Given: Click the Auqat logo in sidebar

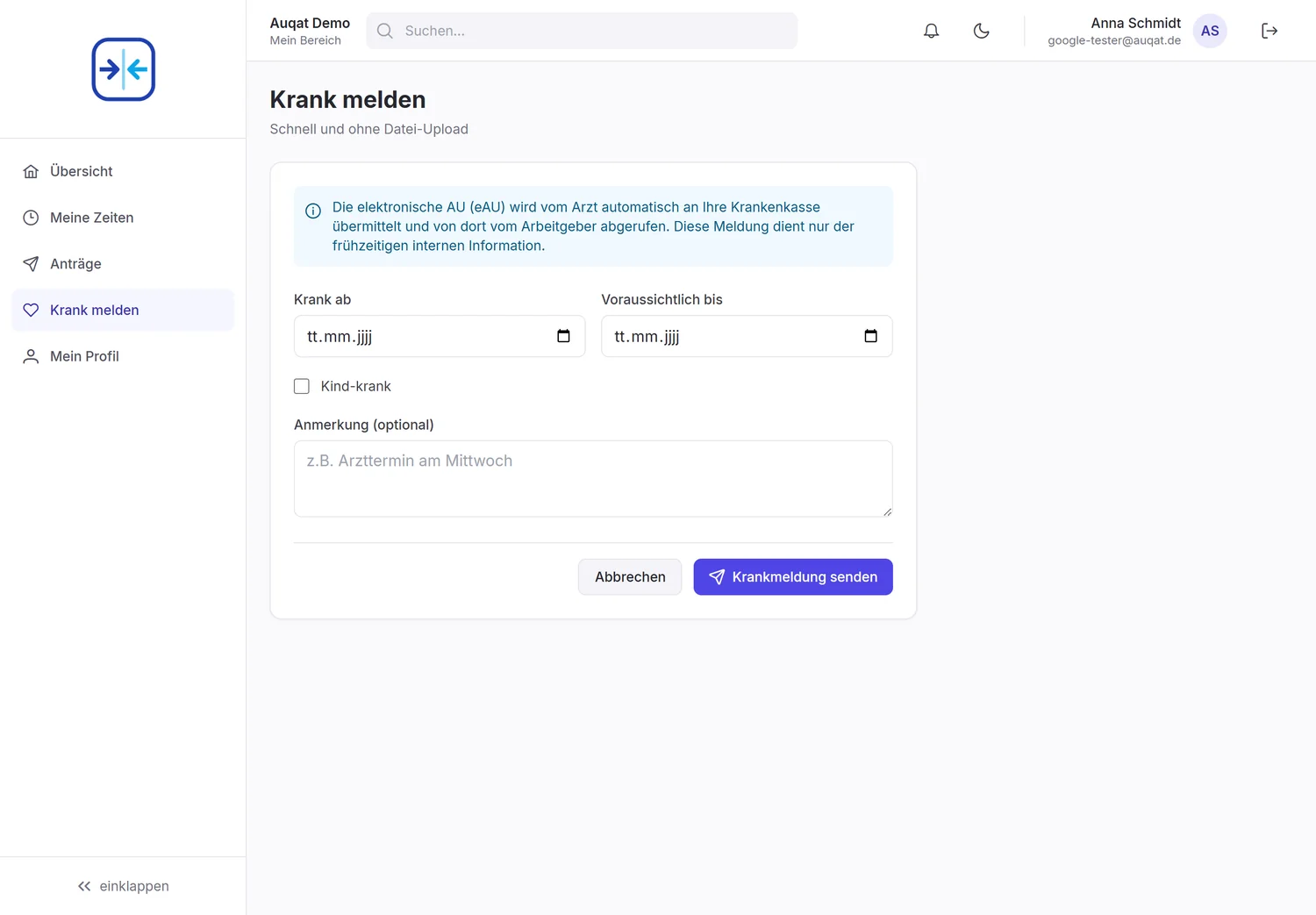Looking at the screenshot, I should (x=124, y=69).
